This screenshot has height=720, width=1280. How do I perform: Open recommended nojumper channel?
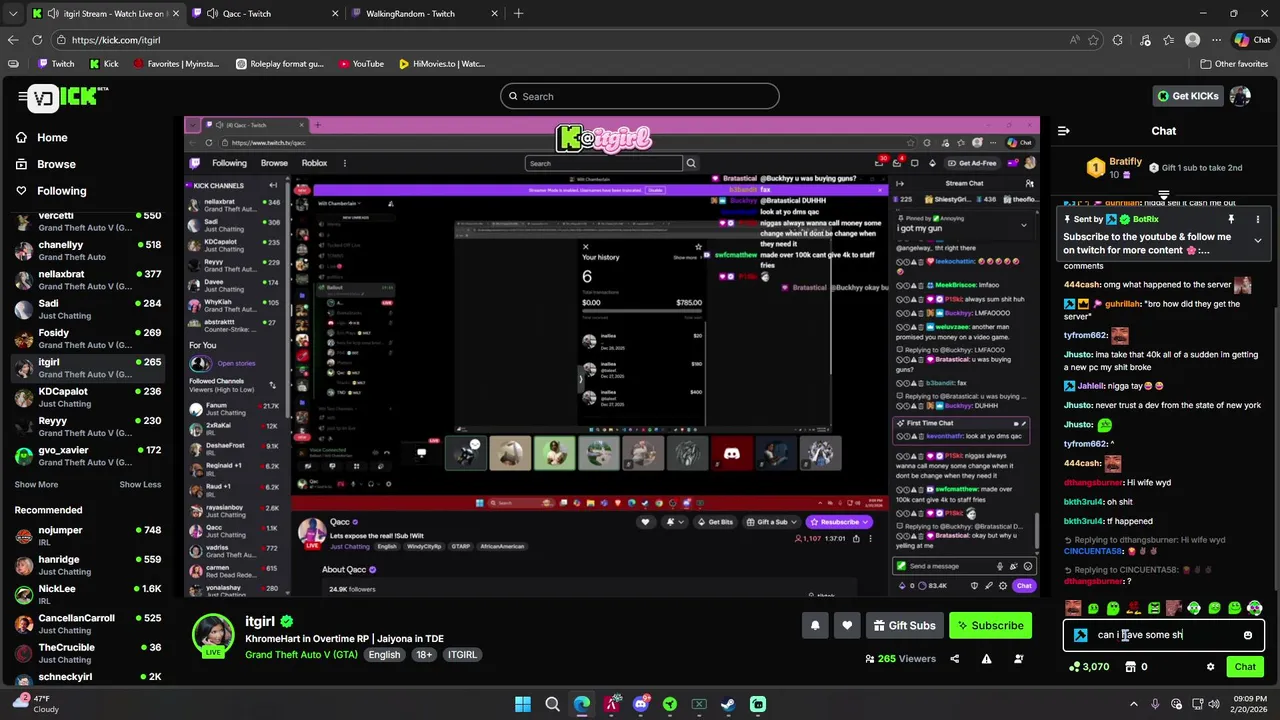pyautogui.click(x=87, y=536)
